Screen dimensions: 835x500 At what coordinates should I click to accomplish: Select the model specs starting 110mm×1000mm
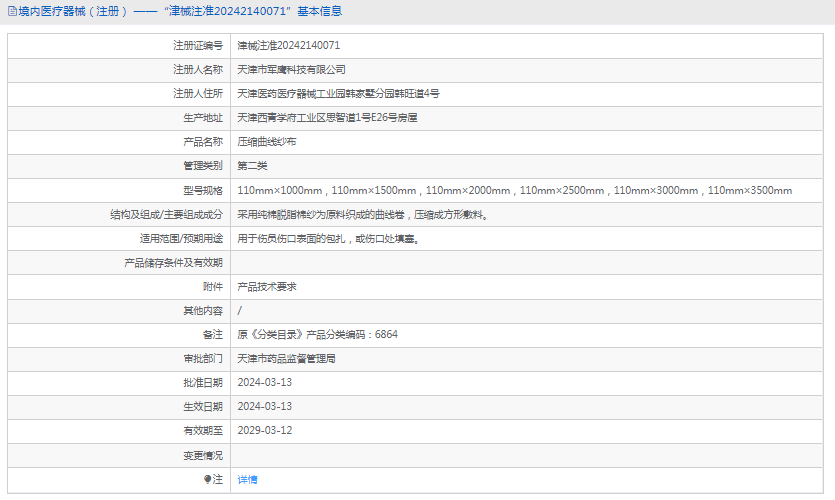(x=514, y=190)
